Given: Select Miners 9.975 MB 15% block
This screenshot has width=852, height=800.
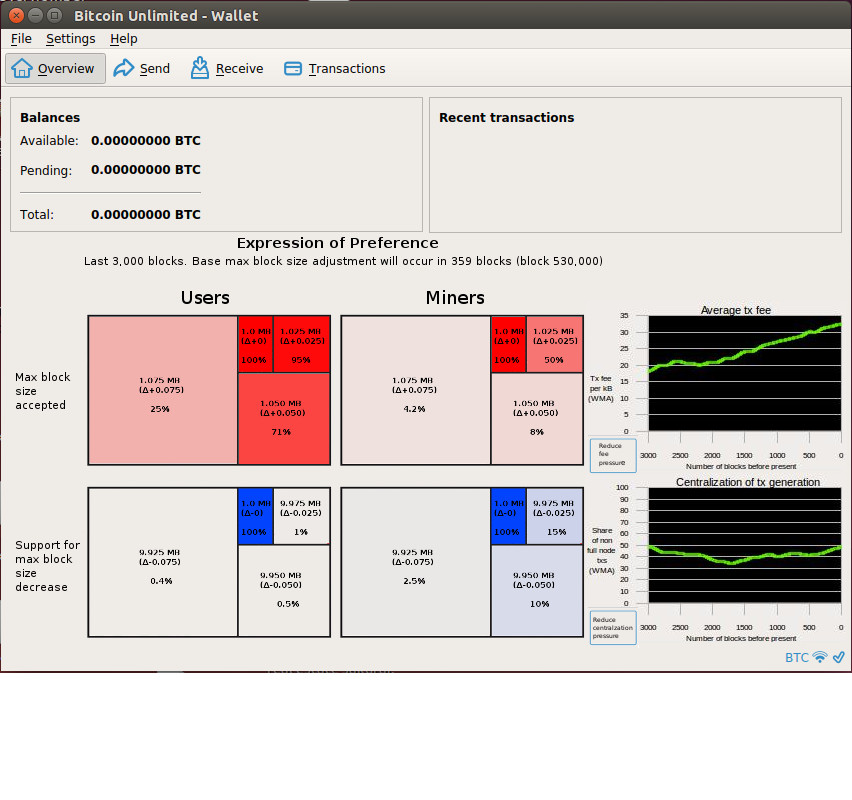Looking at the screenshot, I should (x=555, y=516).
